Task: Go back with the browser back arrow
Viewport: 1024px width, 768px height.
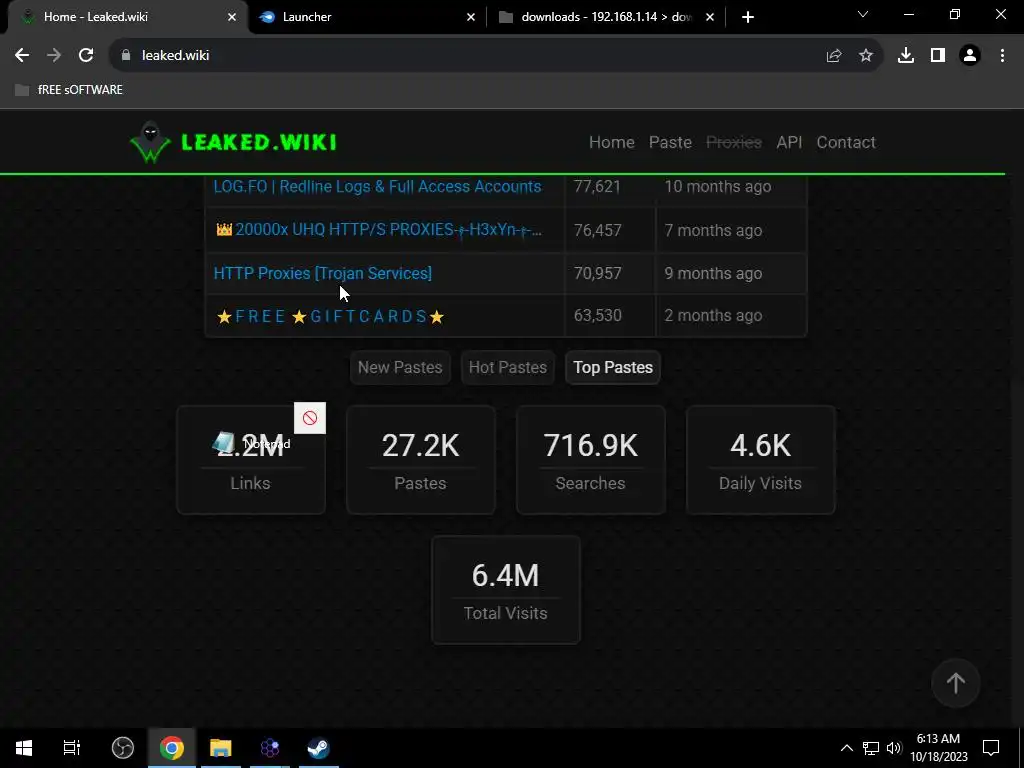Action: (x=22, y=56)
